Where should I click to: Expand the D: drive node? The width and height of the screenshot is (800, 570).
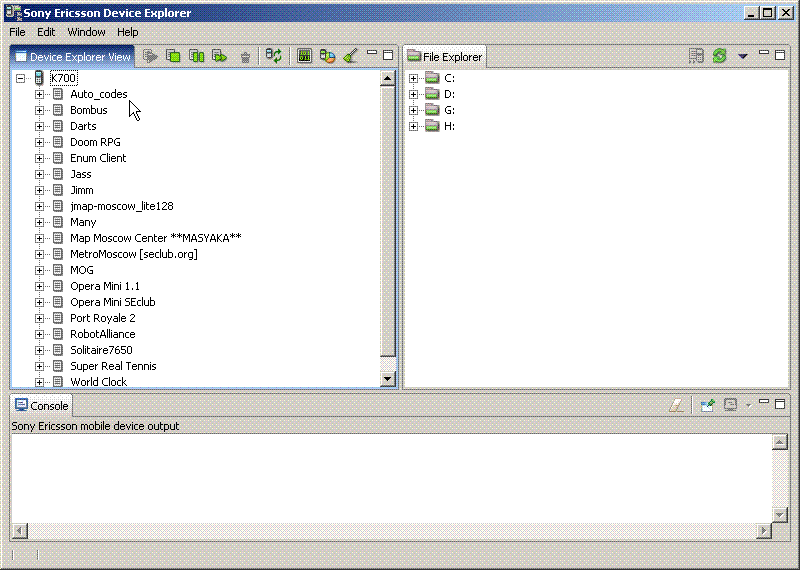[413, 94]
